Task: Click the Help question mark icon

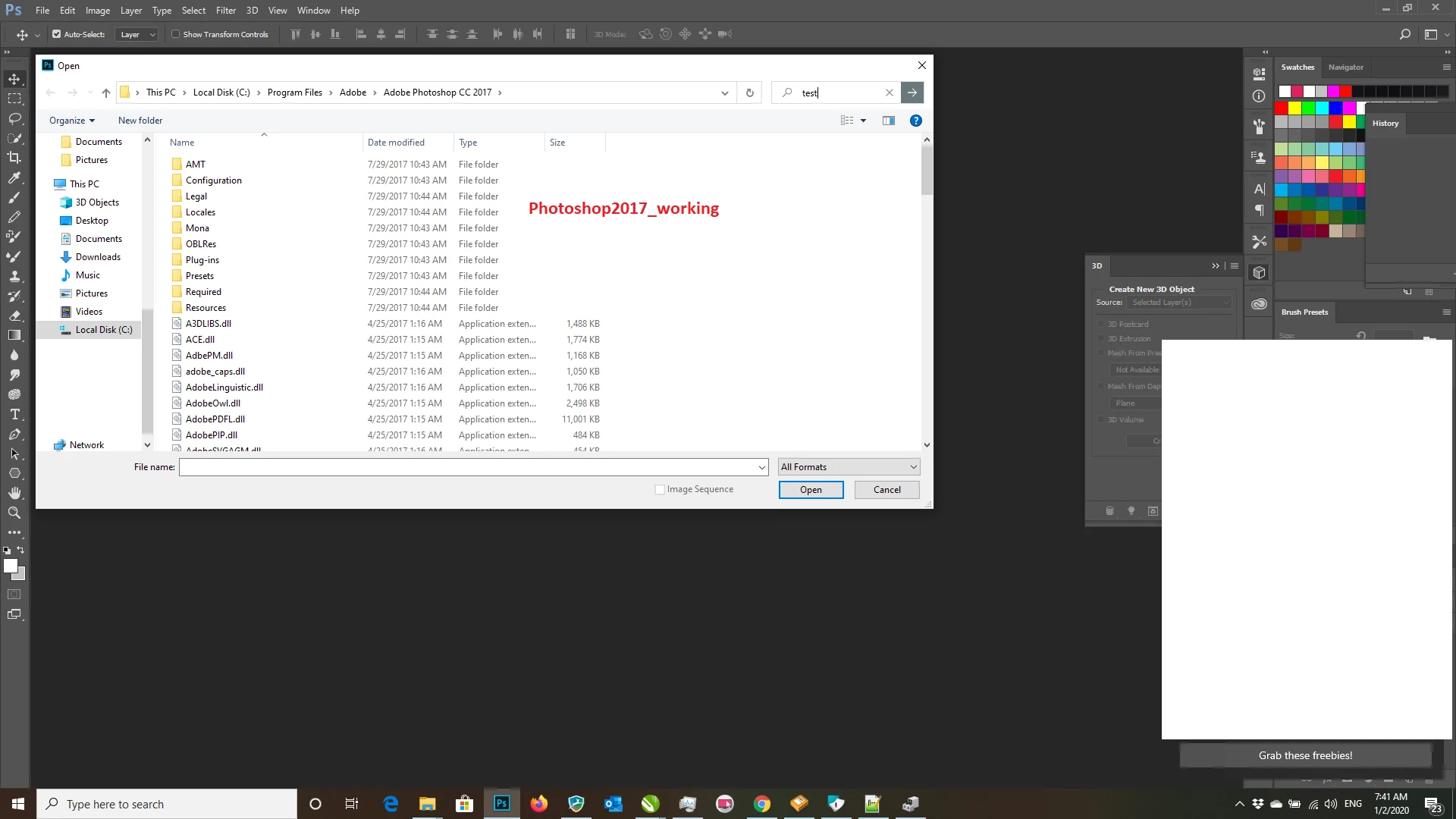Action: coord(915,121)
